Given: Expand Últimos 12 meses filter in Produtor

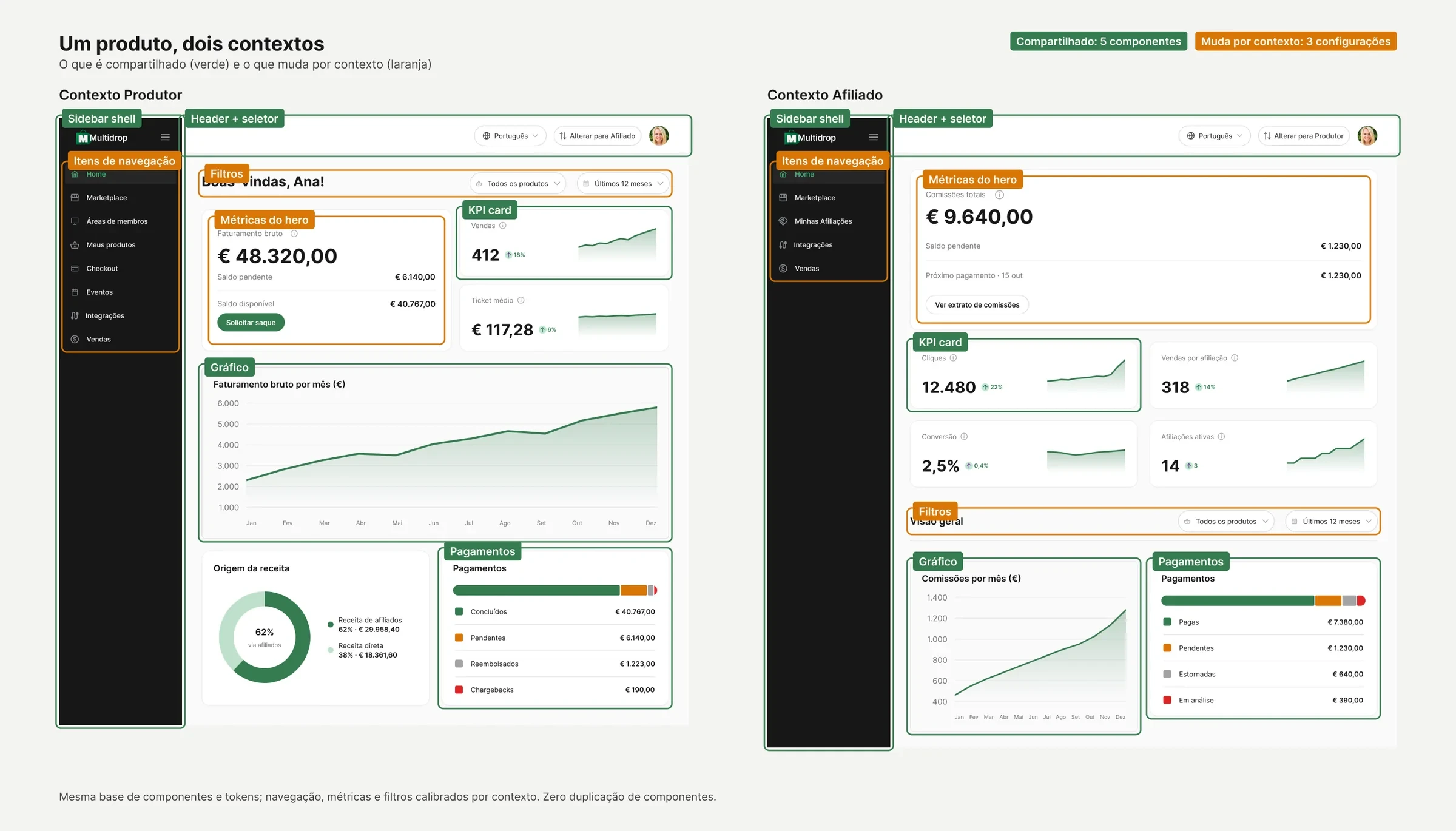Looking at the screenshot, I should 623,184.
